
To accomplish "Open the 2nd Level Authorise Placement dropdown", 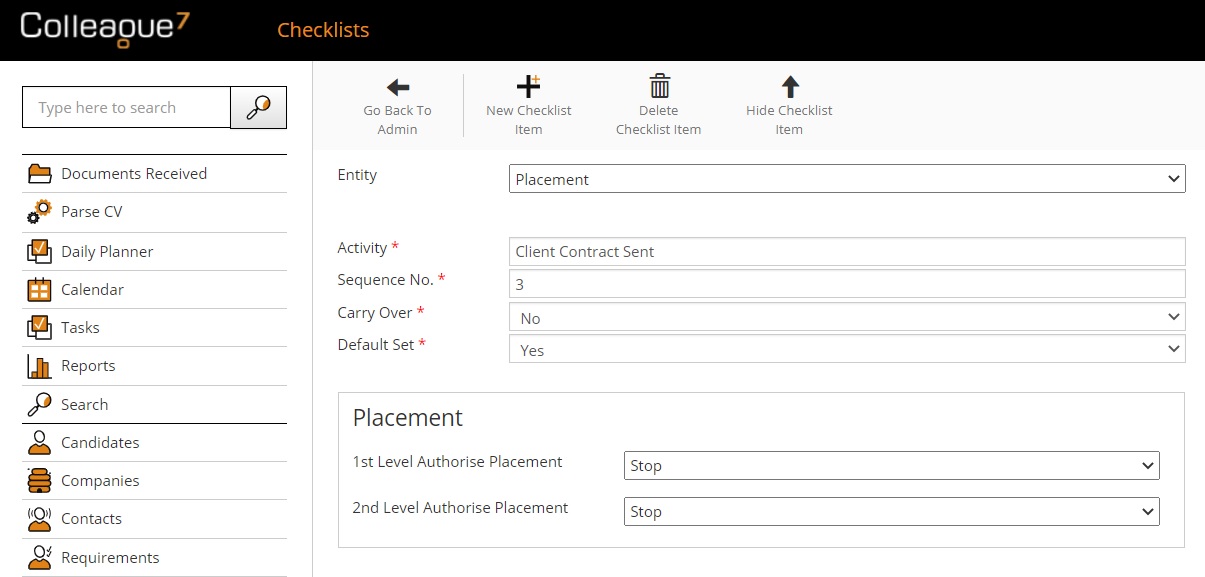I will tap(891, 512).
